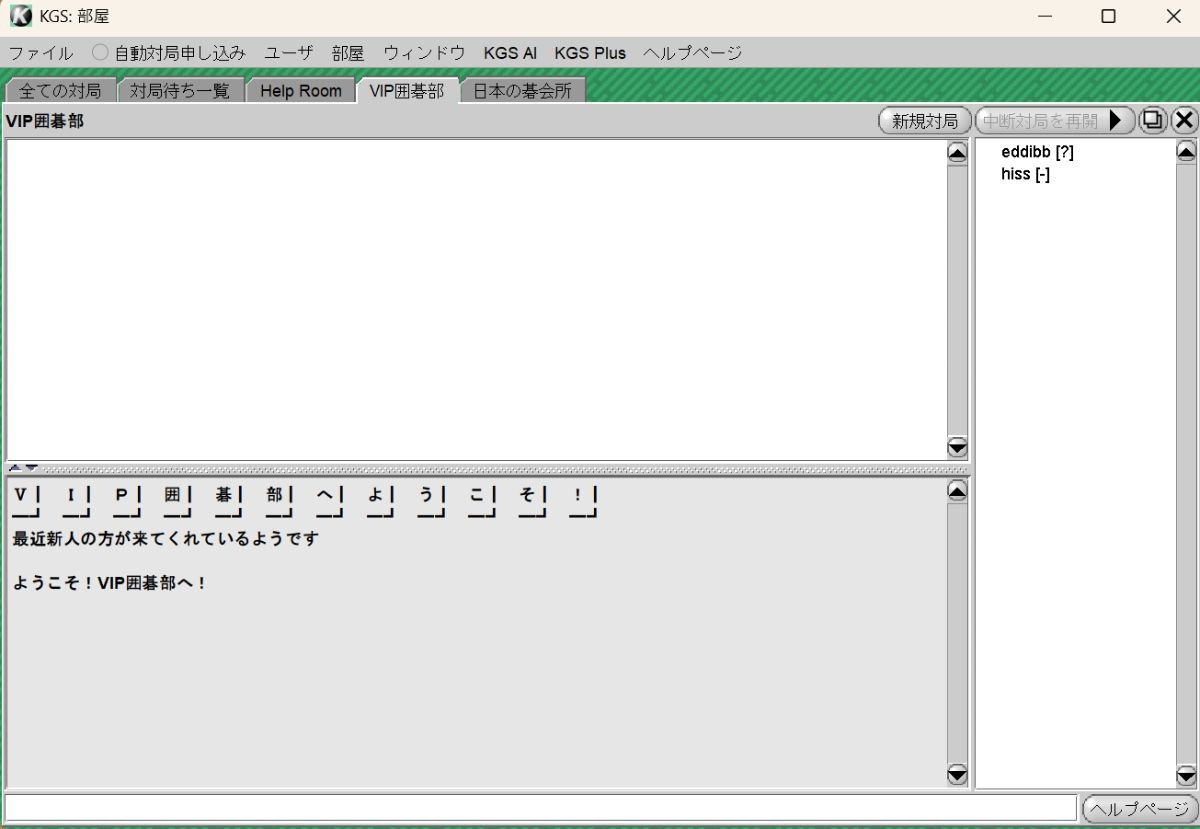Switch to the Help Room tab
Image resolution: width=1200 pixels, height=829 pixels.
[x=300, y=91]
